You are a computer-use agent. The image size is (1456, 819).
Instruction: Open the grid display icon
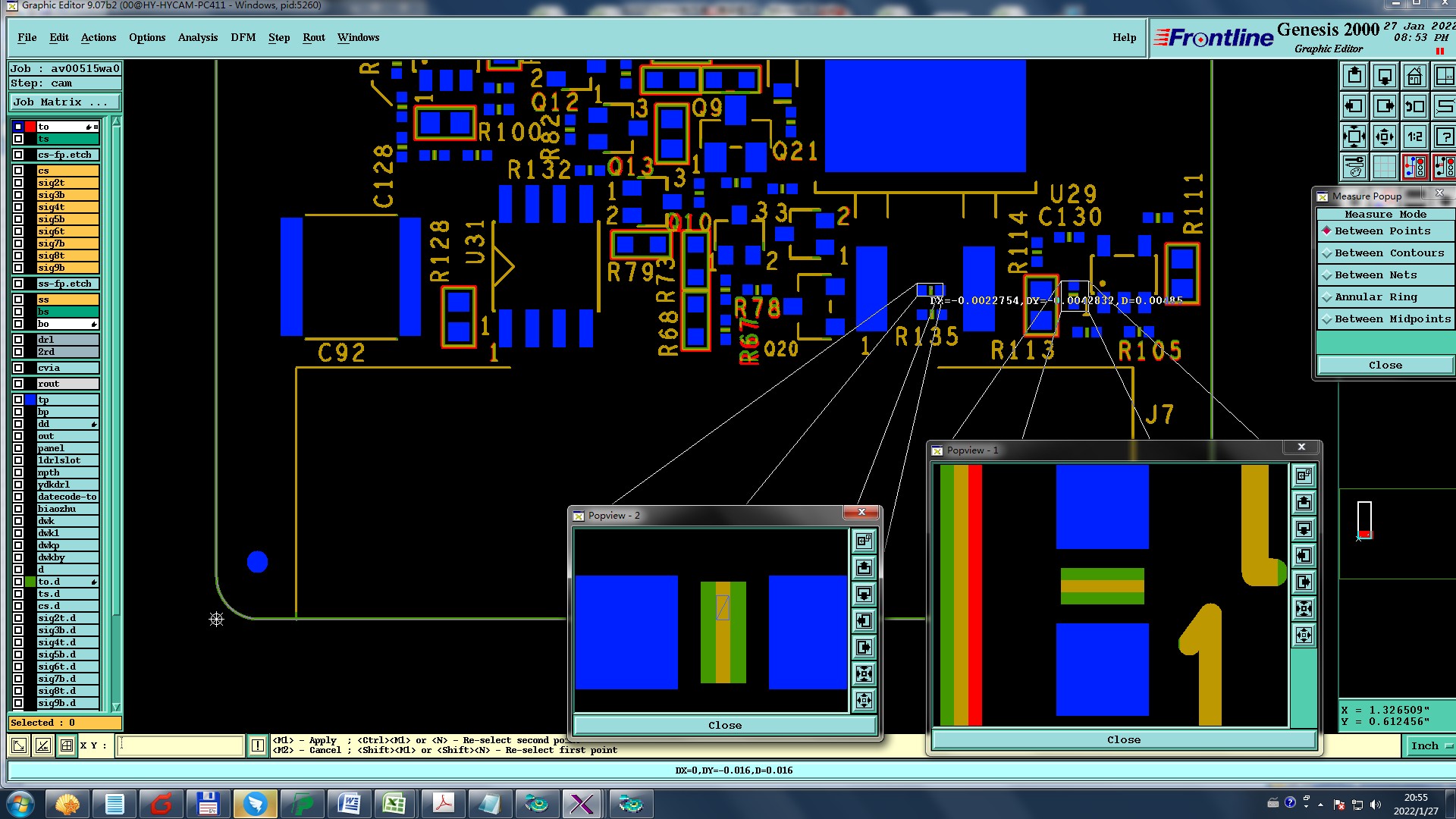point(1385,167)
